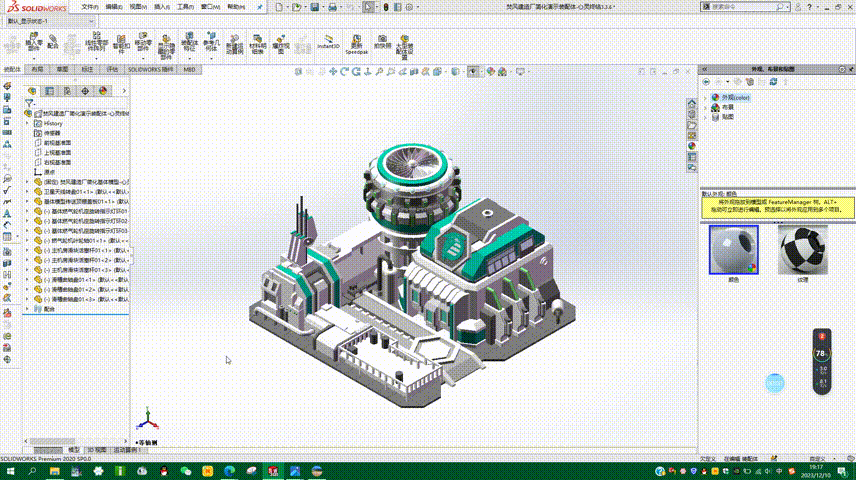Open the Bill of Materials tool

point(258,45)
